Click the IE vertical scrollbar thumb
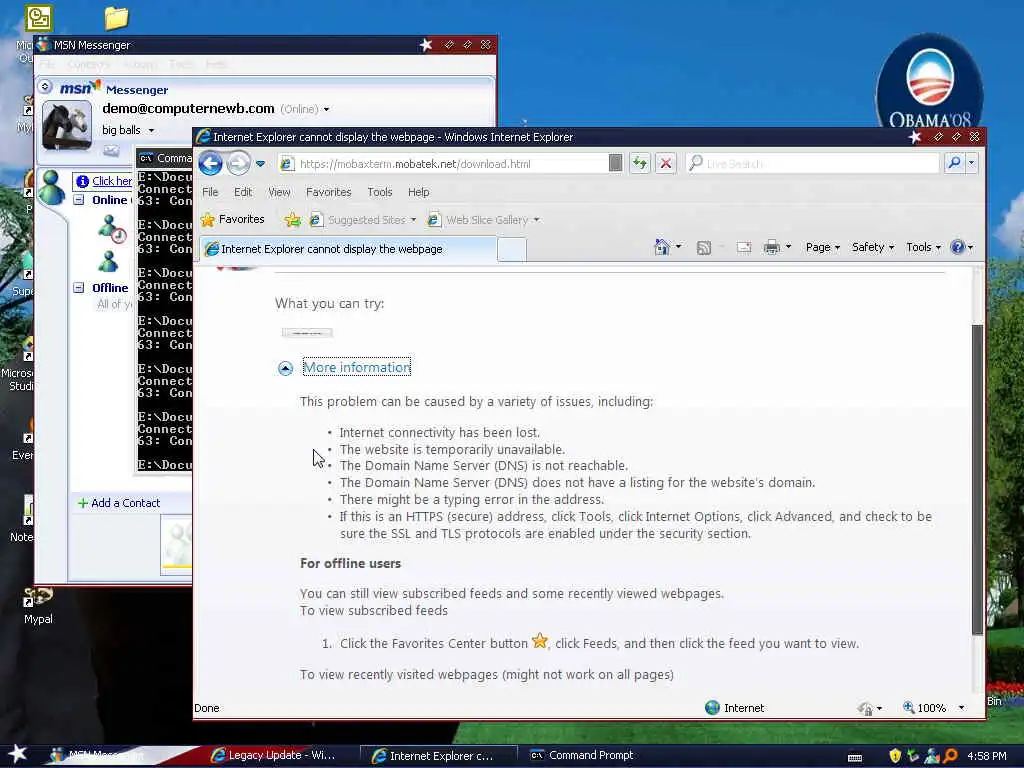 (977, 479)
